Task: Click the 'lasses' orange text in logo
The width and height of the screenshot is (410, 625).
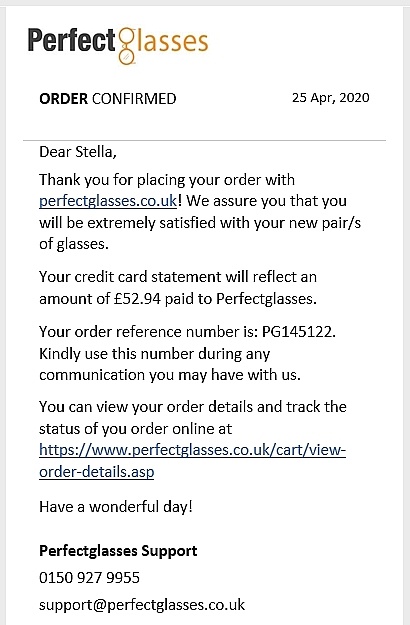Action: [x=173, y=41]
